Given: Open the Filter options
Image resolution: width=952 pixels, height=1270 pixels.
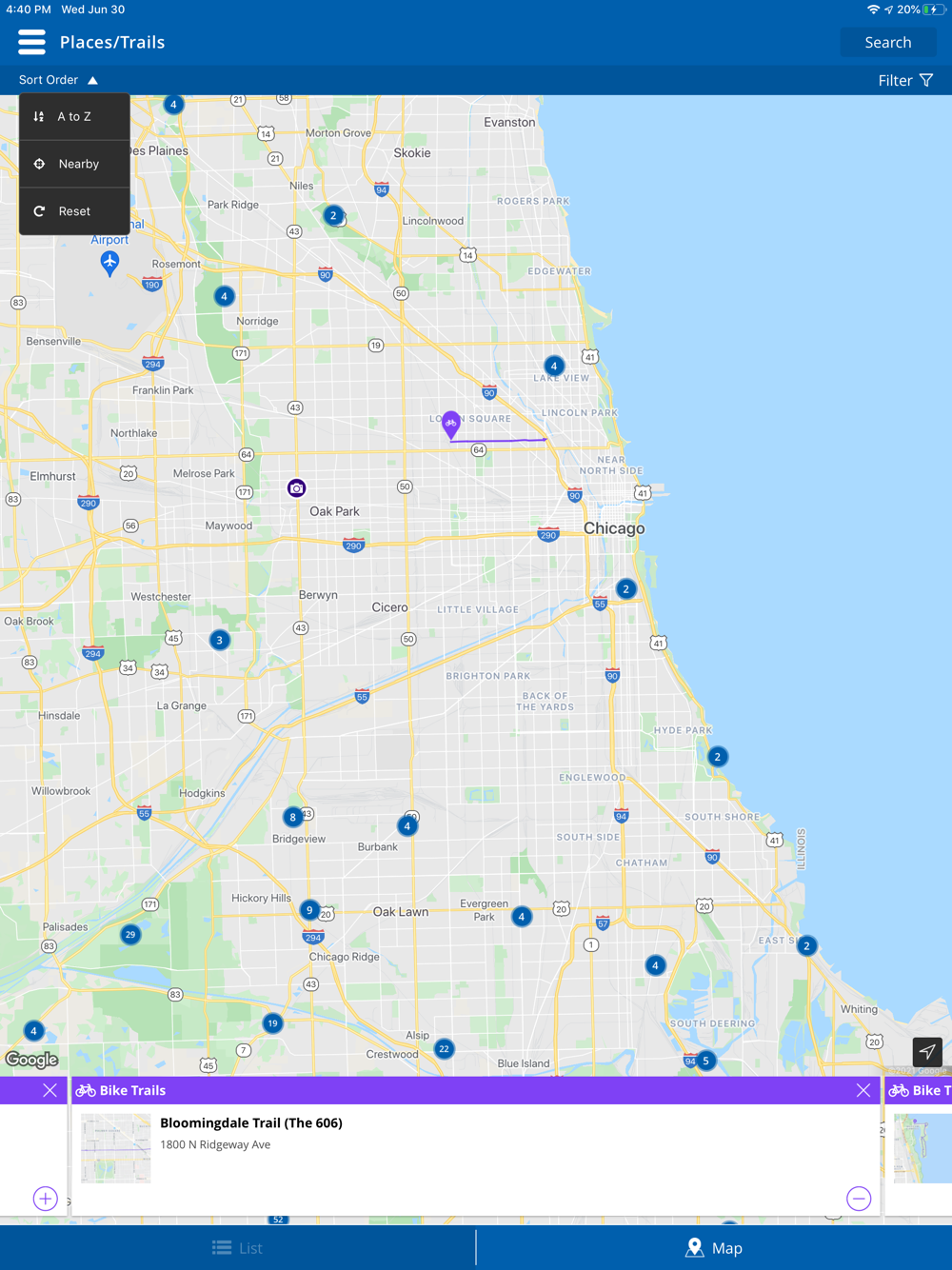Looking at the screenshot, I should [x=904, y=80].
